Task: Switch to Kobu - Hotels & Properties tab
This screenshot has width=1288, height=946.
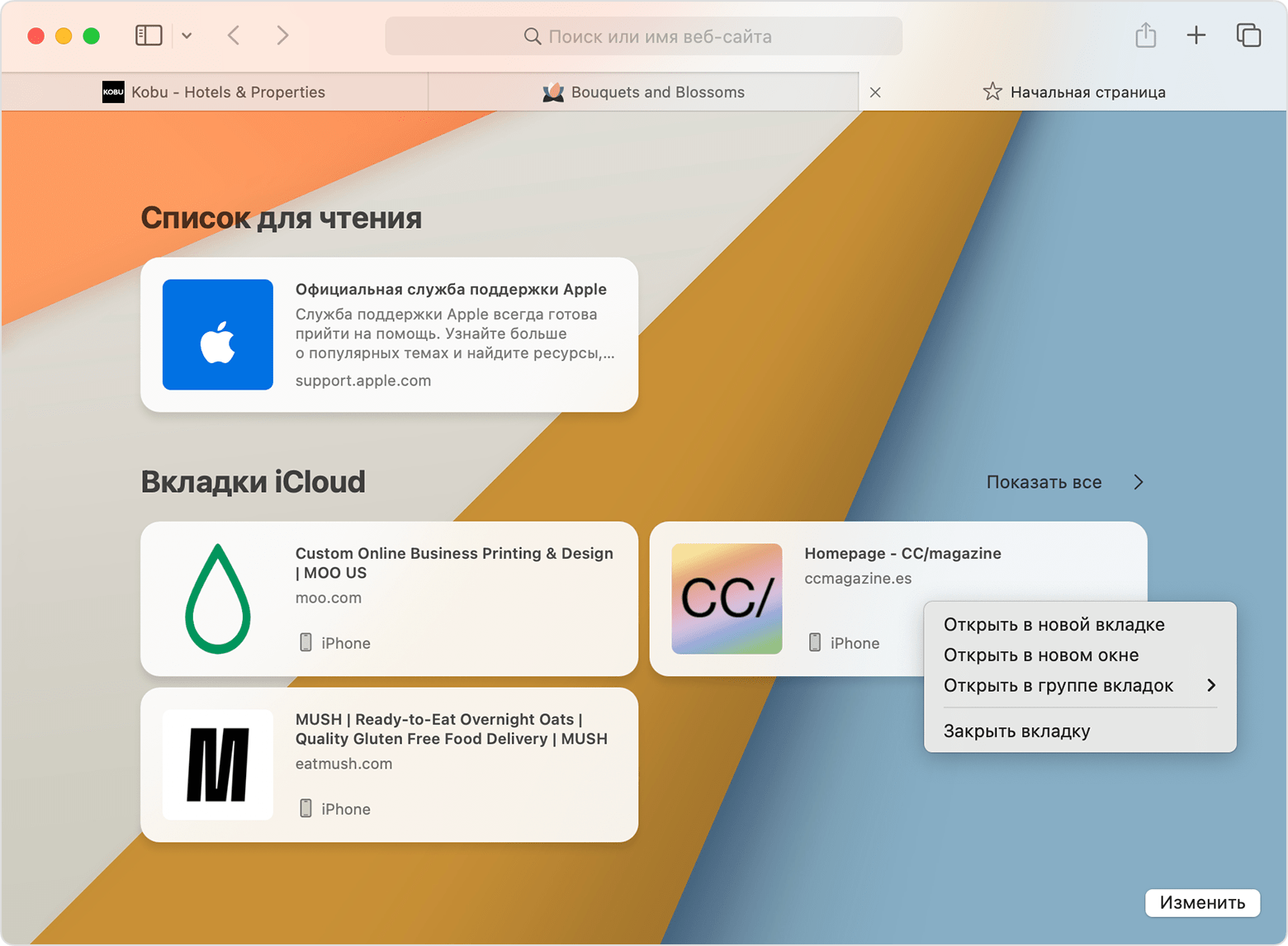Action: pos(215,92)
